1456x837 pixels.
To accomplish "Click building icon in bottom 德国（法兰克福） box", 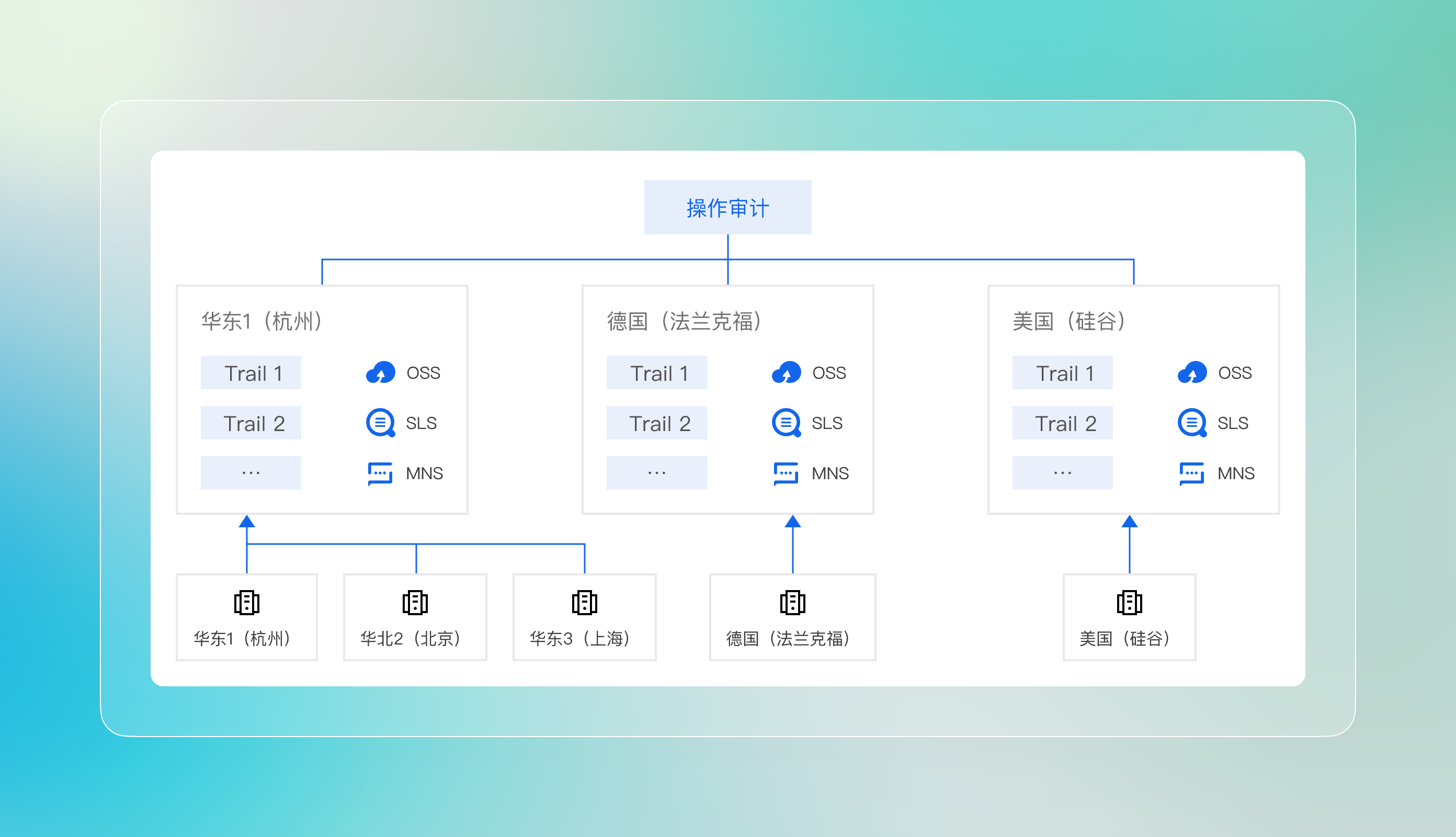I will tap(792, 603).
